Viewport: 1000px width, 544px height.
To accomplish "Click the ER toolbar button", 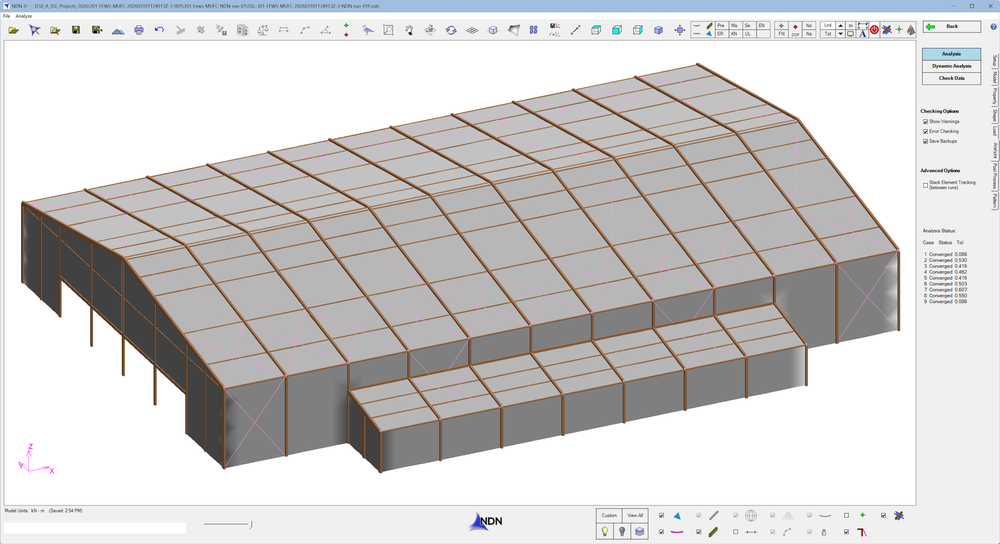I will pyautogui.click(x=721, y=34).
